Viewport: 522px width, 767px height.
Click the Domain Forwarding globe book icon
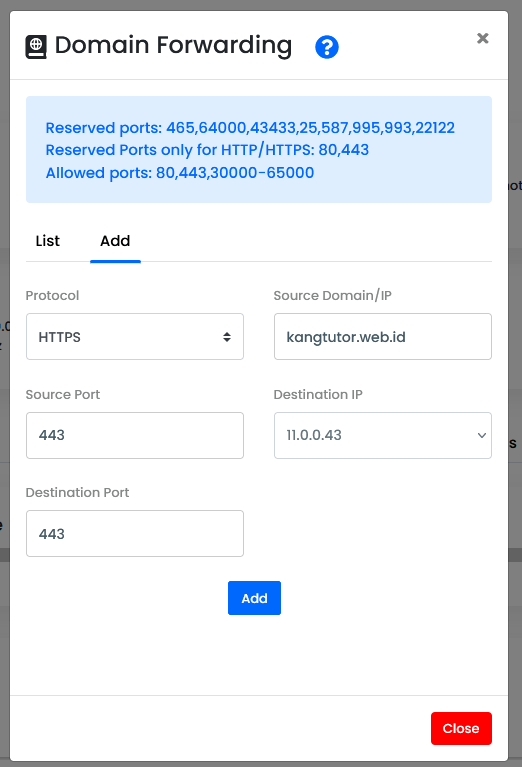(36, 47)
